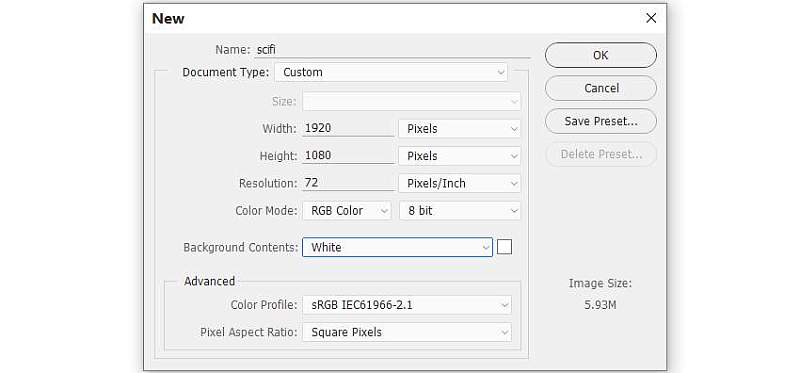Click the background color swatch
Screen dimensions: 800x373
pos(504,247)
